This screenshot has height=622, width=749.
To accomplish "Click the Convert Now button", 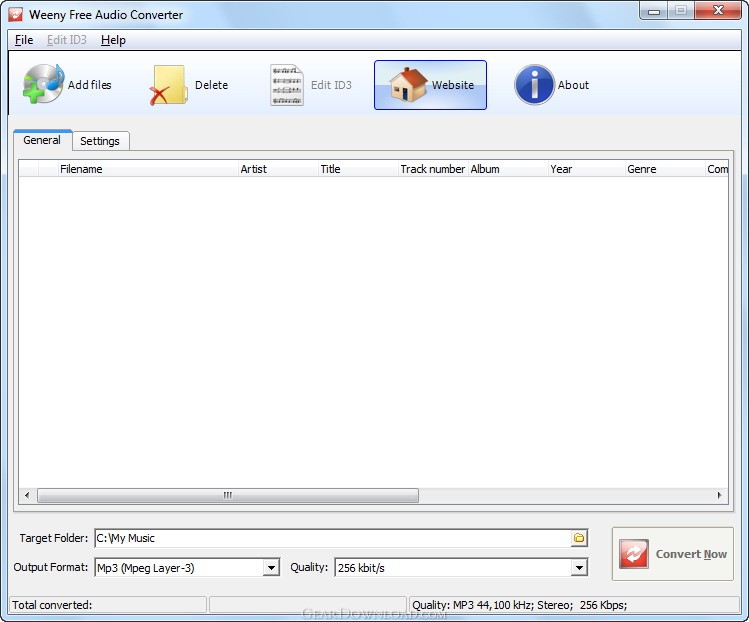I will point(673,554).
